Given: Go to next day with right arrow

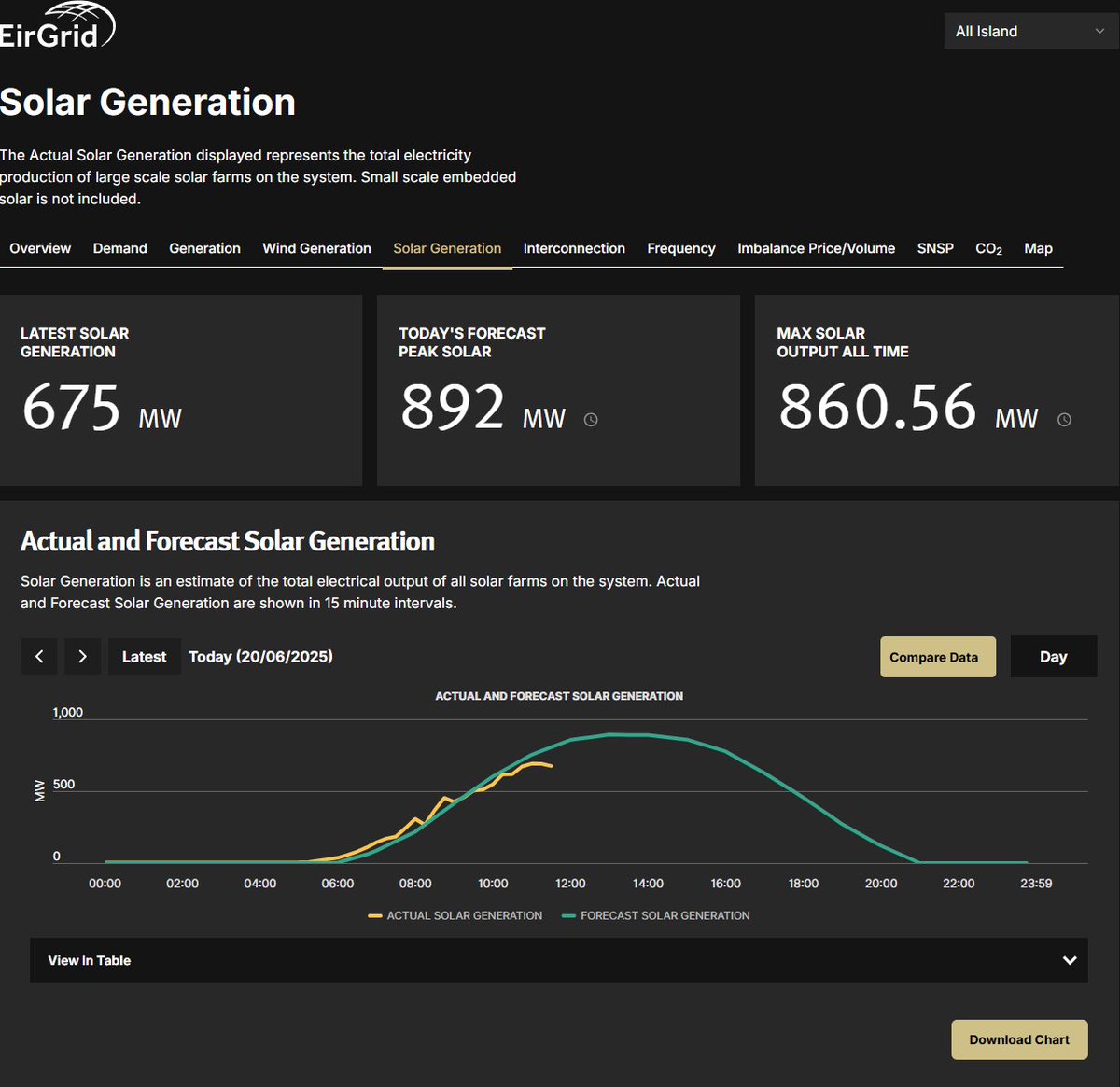Looking at the screenshot, I should (x=82, y=657).
